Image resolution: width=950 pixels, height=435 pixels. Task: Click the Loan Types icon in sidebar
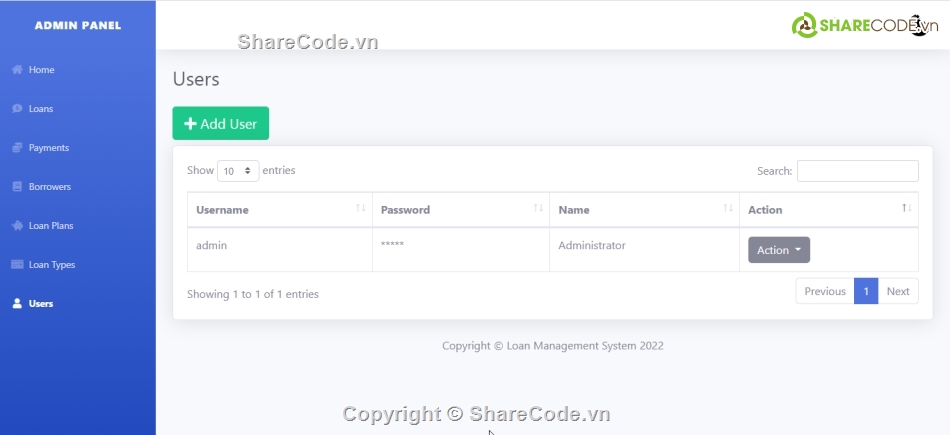[17, 265]
